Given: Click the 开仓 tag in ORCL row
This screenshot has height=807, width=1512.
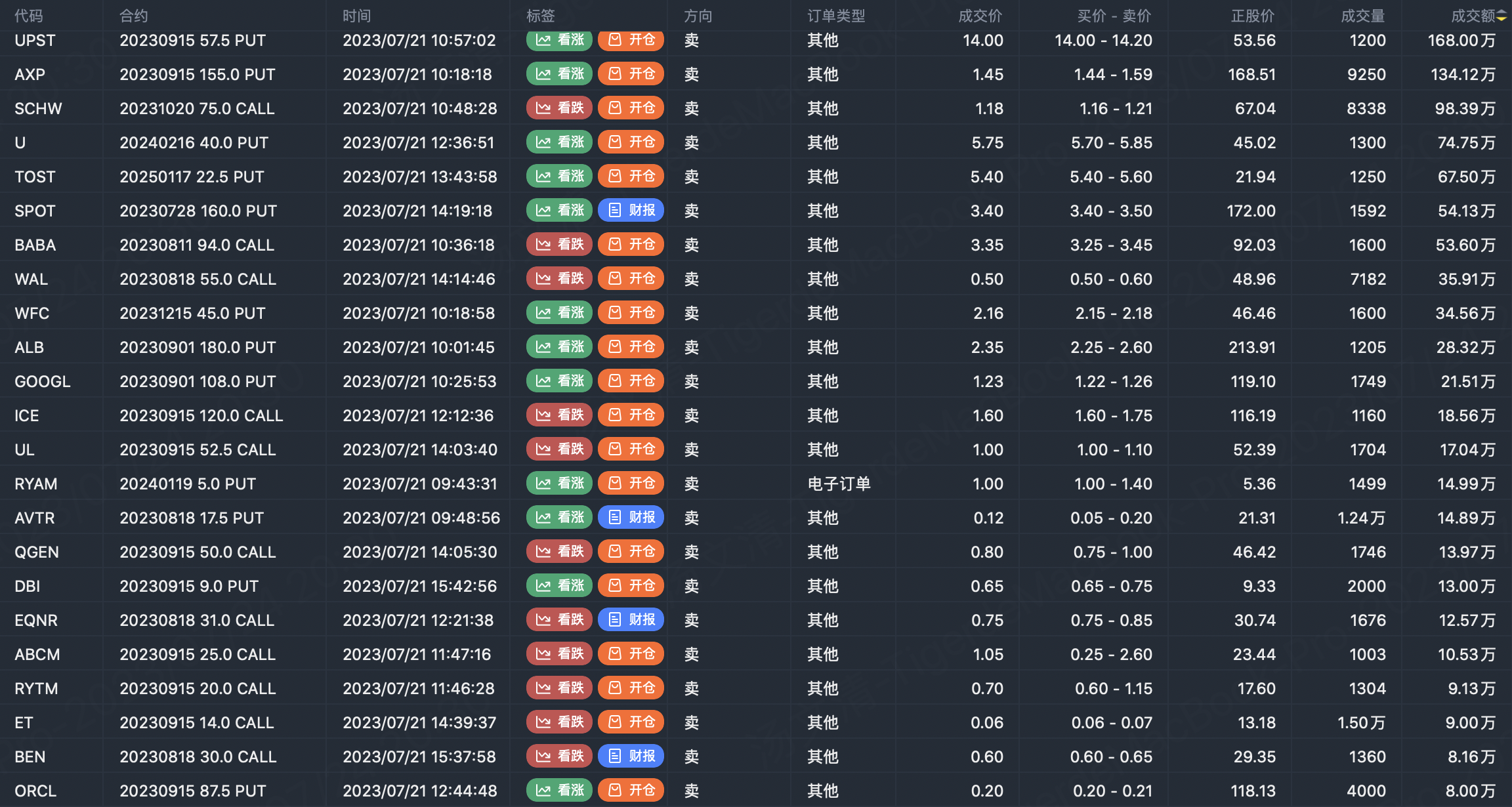Looking at the screenshot, I should pos(631,791).
